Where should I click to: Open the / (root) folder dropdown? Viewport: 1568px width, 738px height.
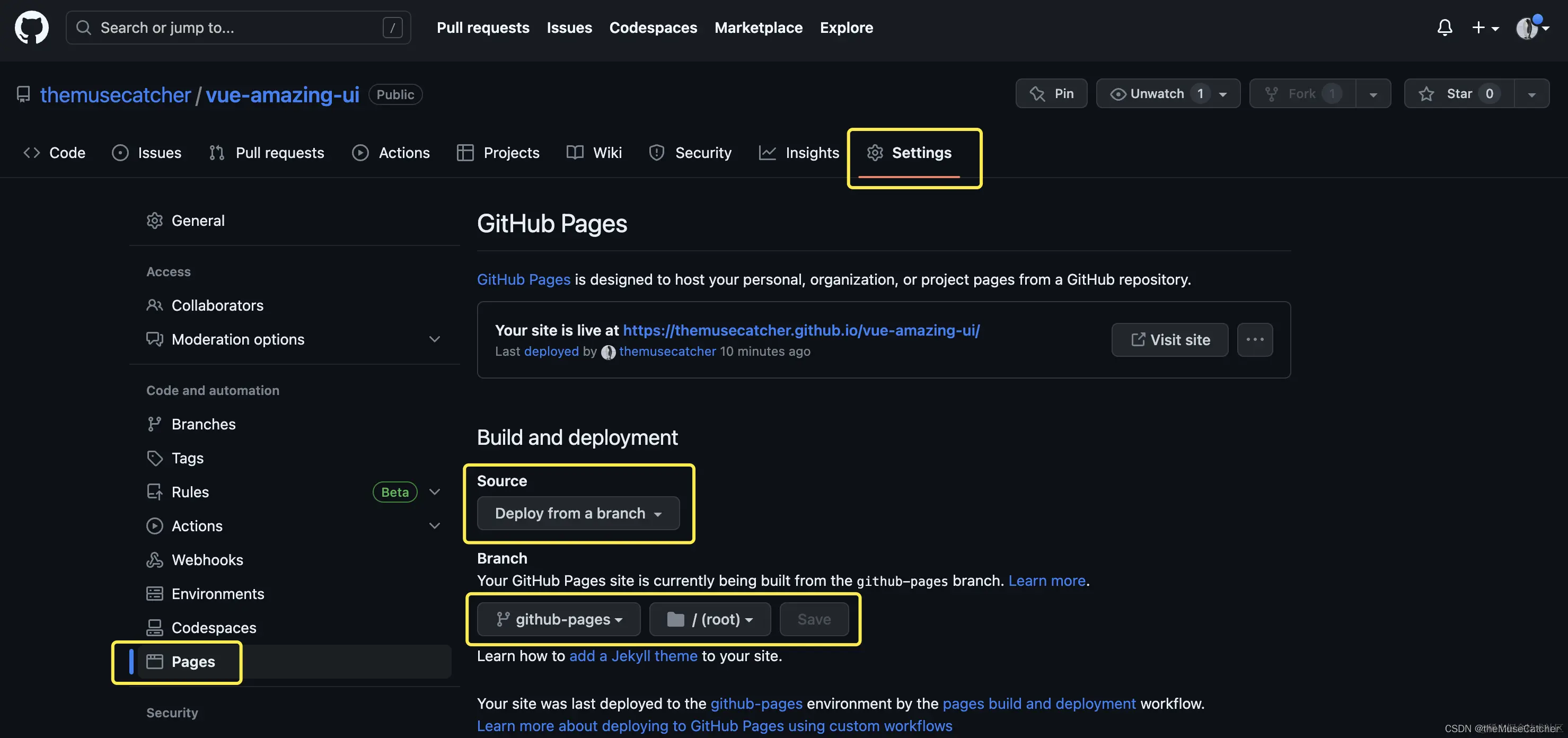point(710,619)
